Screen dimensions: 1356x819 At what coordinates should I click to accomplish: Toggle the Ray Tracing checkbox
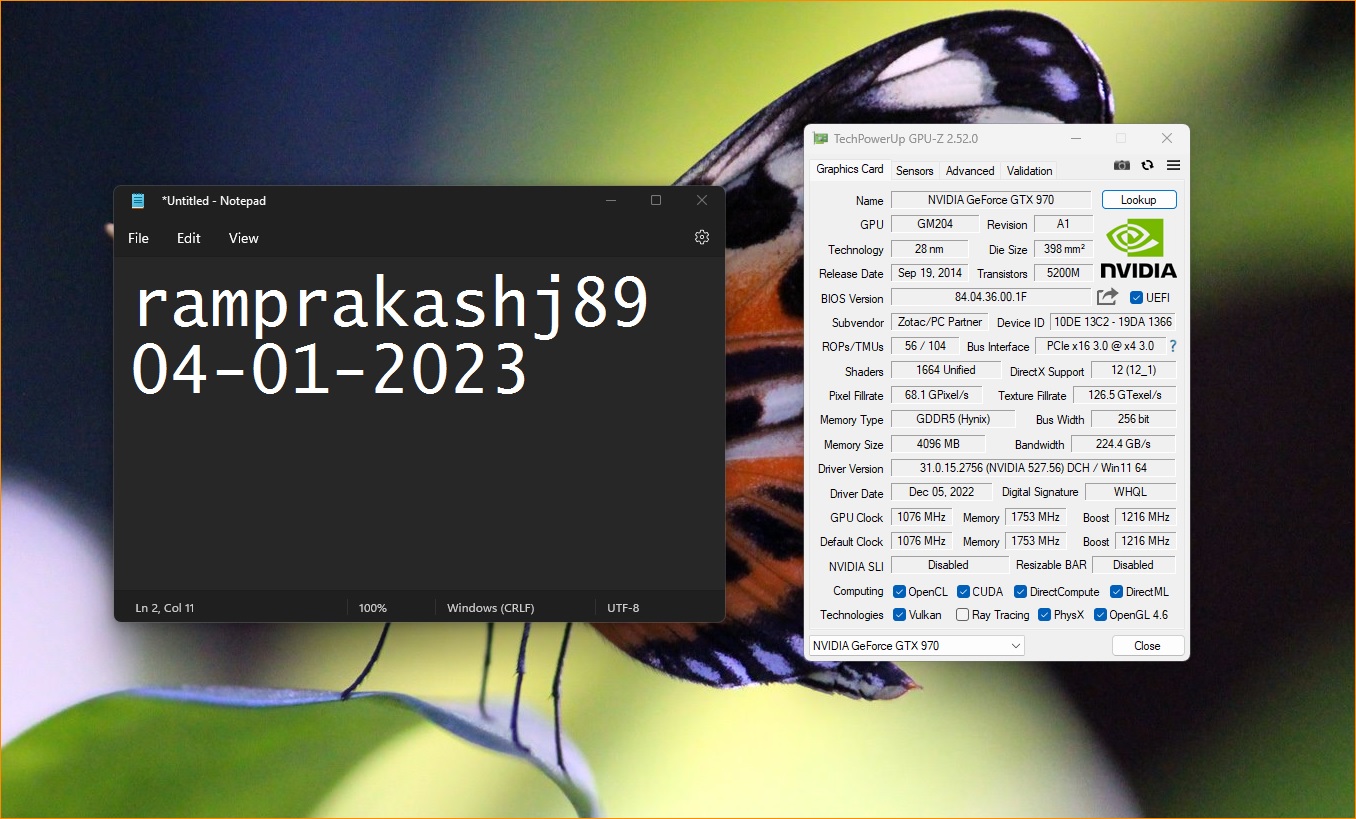[962, 615]
